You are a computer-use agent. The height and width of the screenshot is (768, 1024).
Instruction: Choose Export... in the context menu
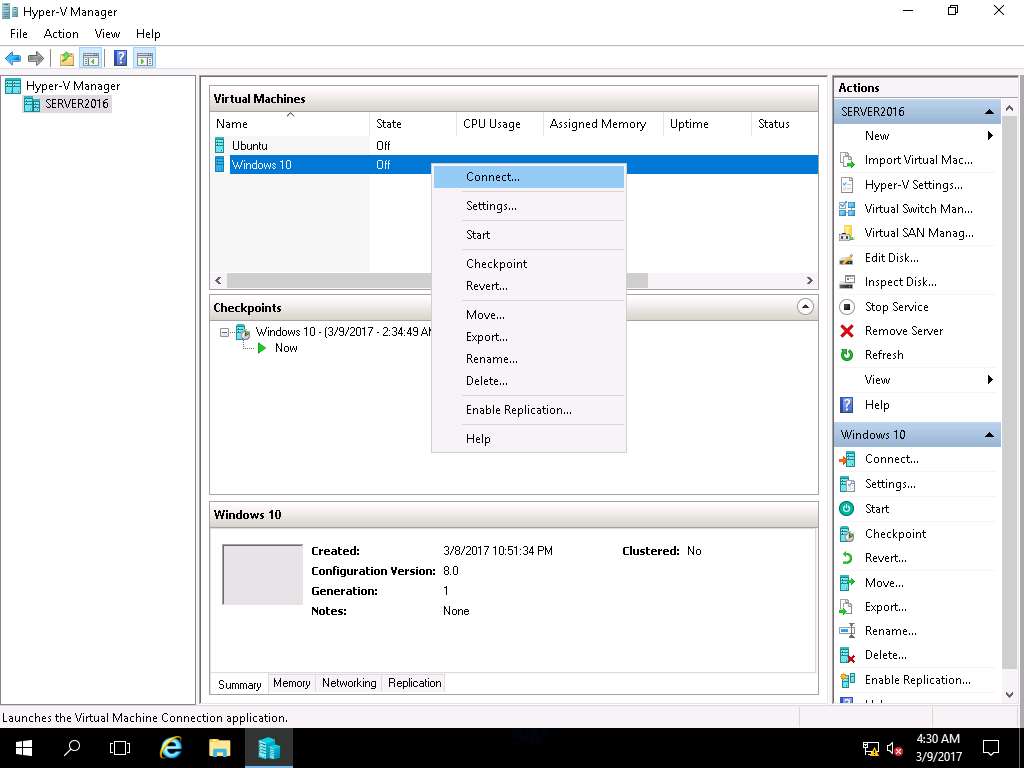[529, 337]
